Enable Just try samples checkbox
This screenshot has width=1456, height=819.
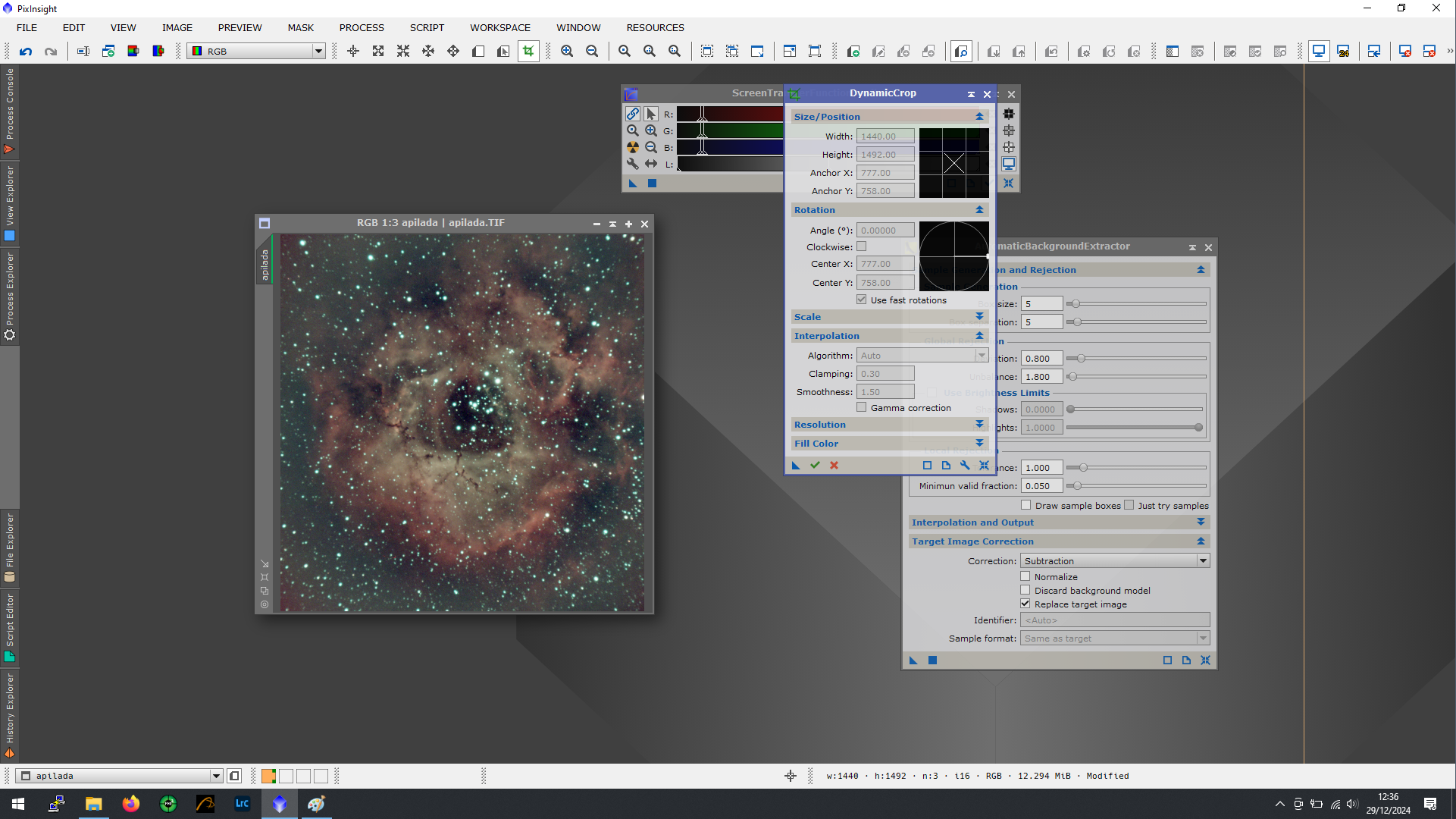tap(1129, 505)
